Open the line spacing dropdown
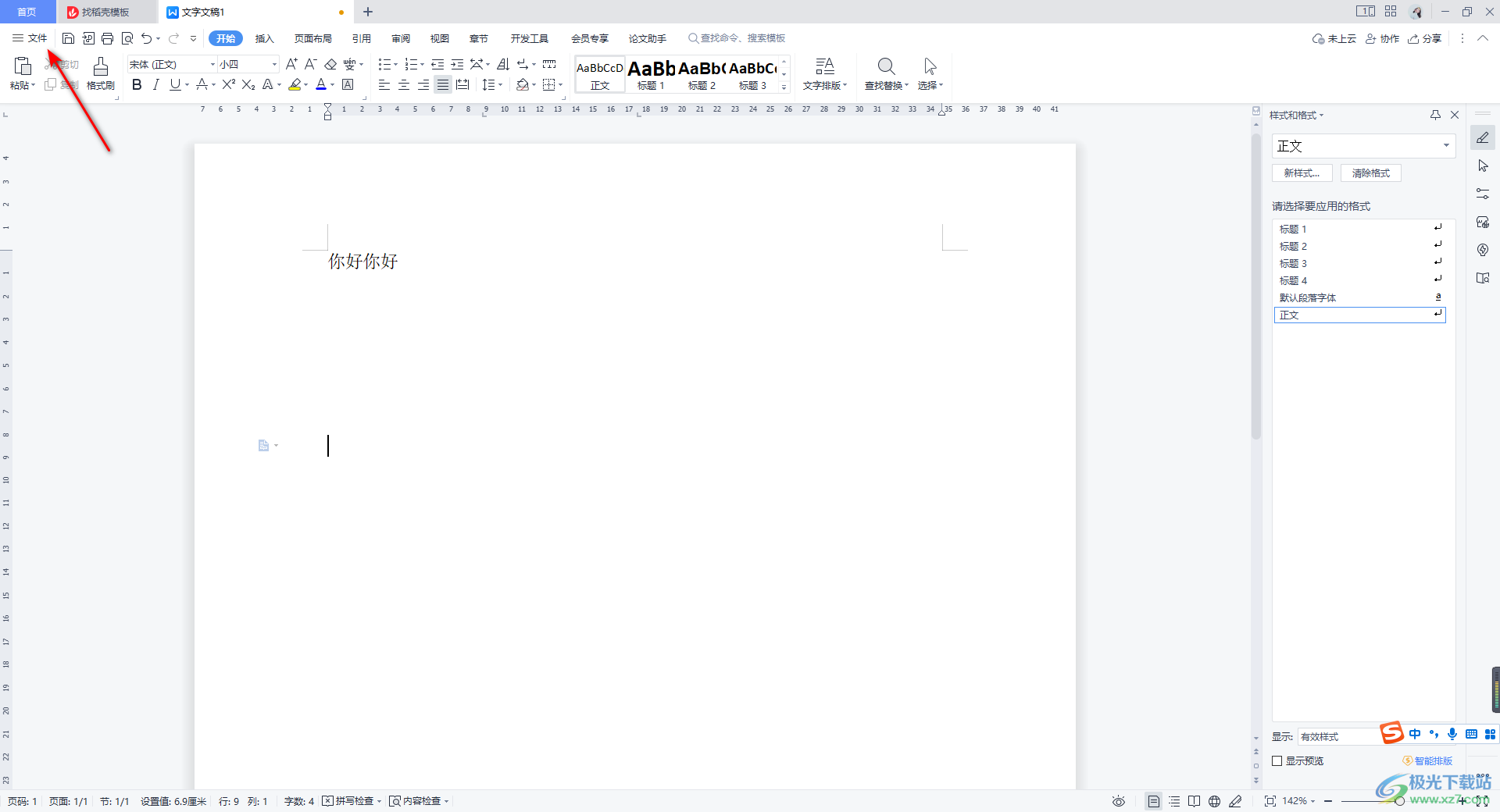Viewport: 1500px width, 812px height. point(501,84)
